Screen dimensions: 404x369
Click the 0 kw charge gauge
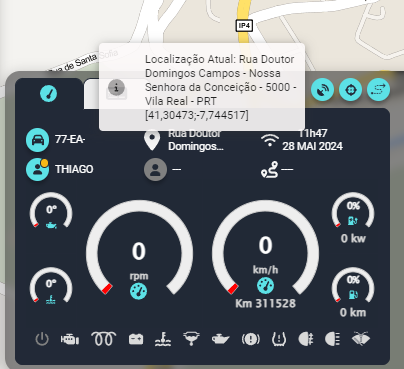click(353, 218)
